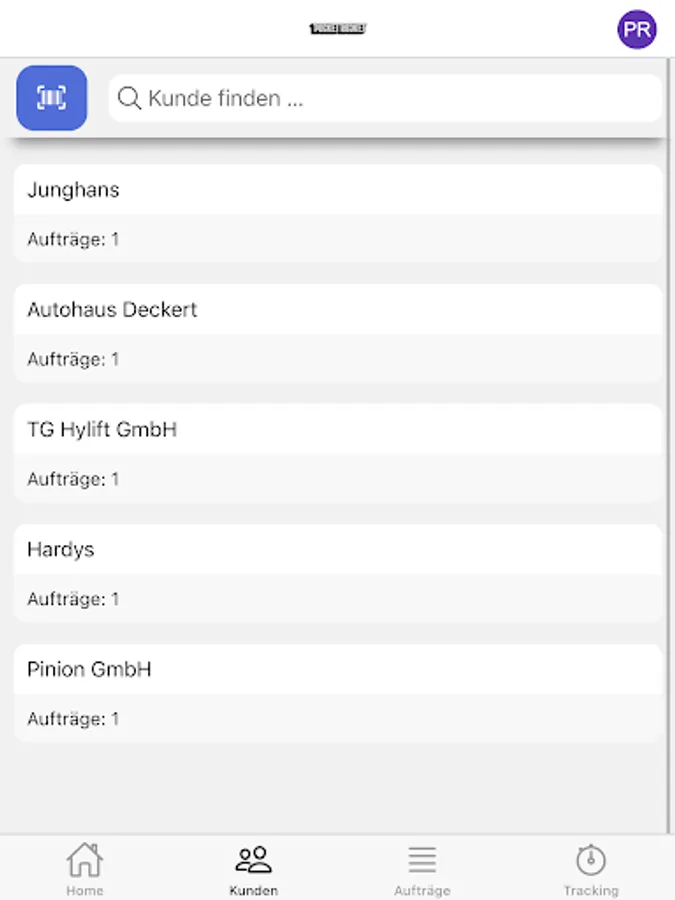Screen dimensions: 675x900
Task: Click the vertical scrollbar on right edge
Action: (x=671, y=445)
